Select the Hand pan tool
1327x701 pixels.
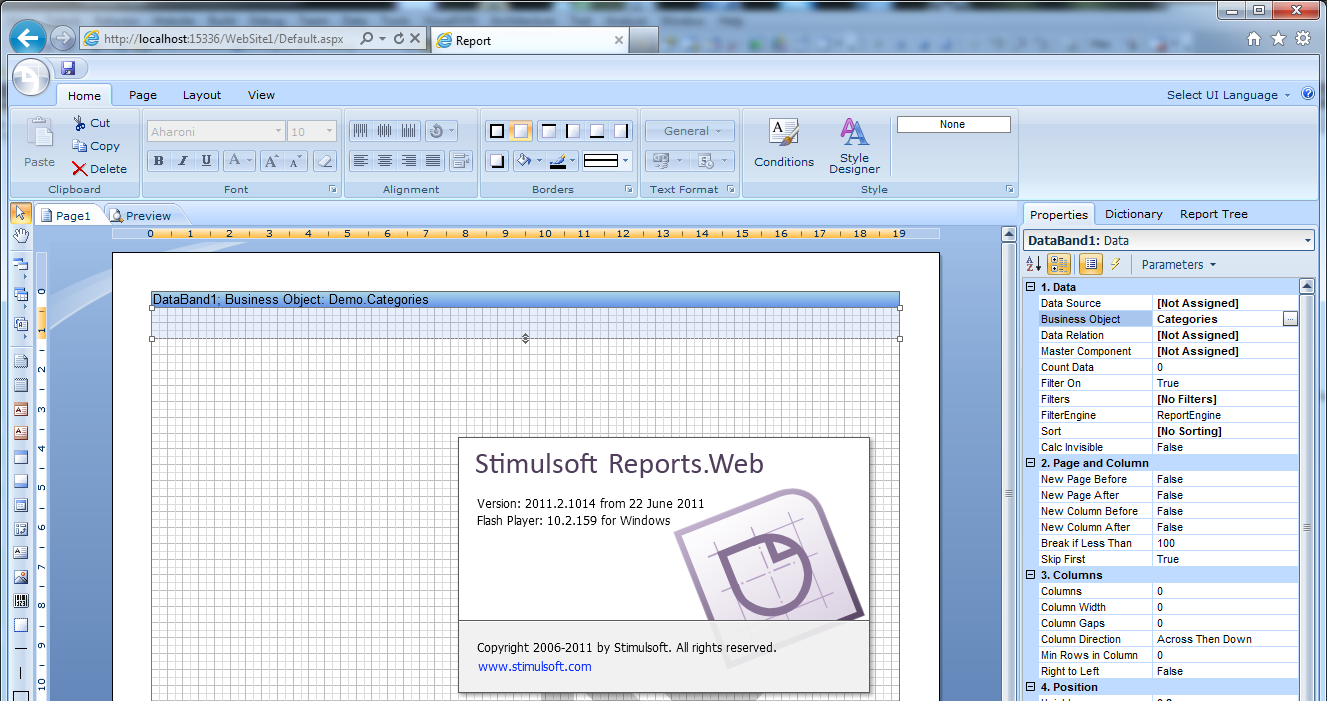tap(21, 236)
